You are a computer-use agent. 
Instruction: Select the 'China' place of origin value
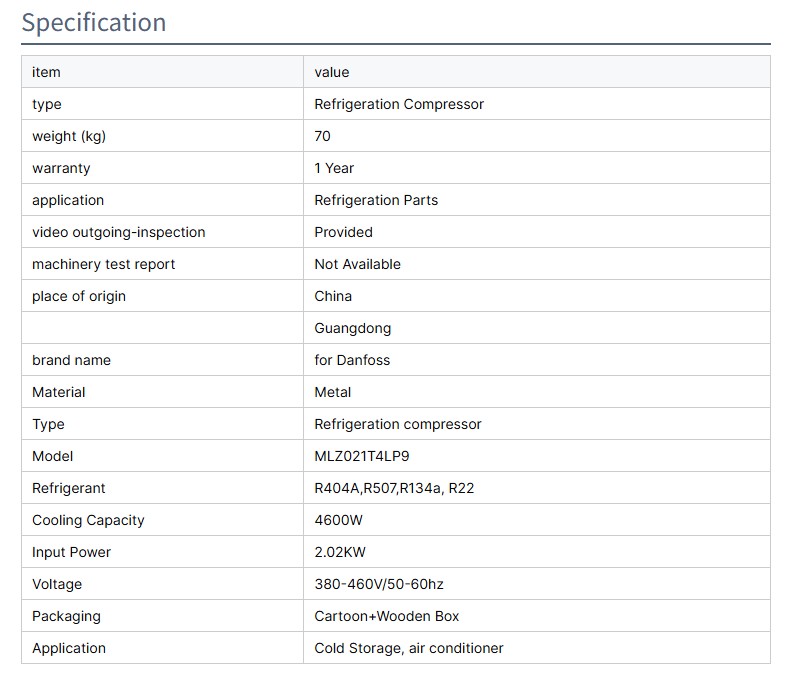[333, 296]
